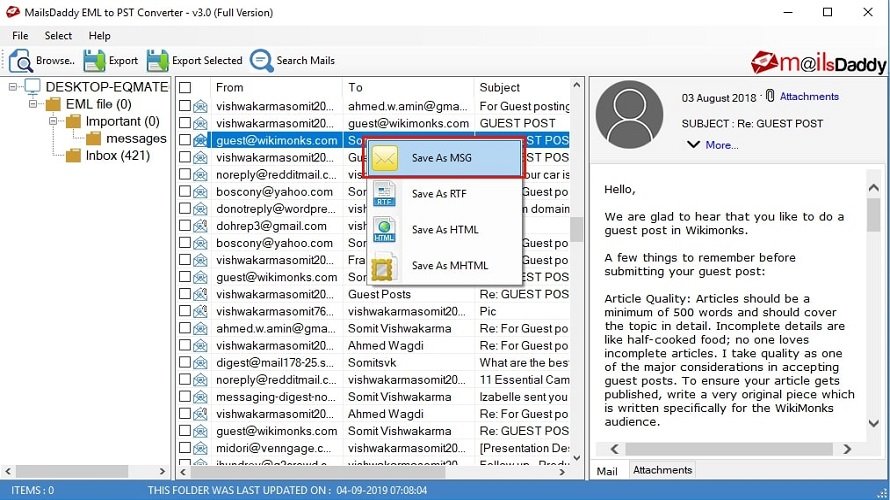The image size is (890, 500).
Task: Click the preview horizontal scrollbar thumb
Action: tap(729, 449)
